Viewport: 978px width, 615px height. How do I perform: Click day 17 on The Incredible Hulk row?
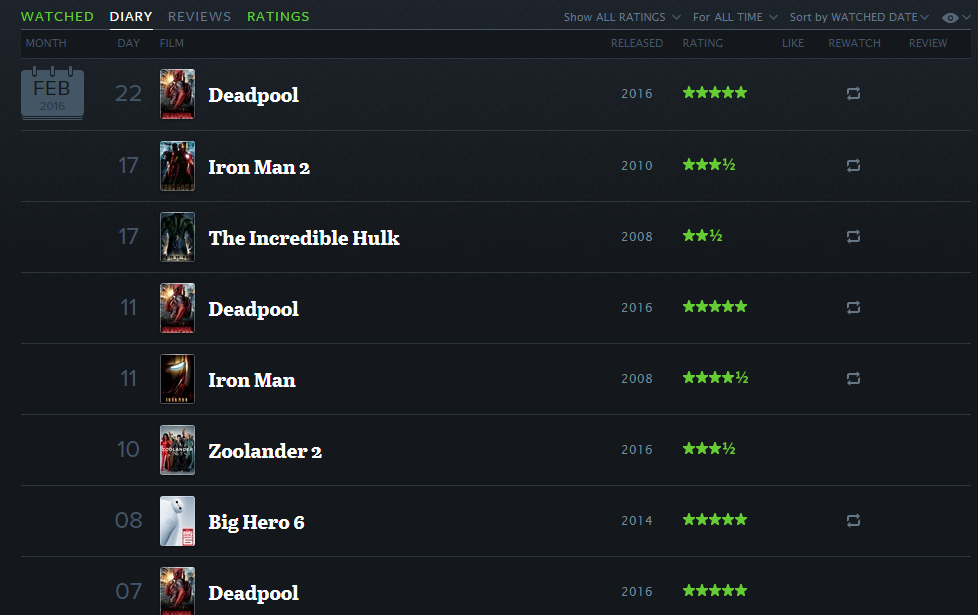tap(128, 236)
